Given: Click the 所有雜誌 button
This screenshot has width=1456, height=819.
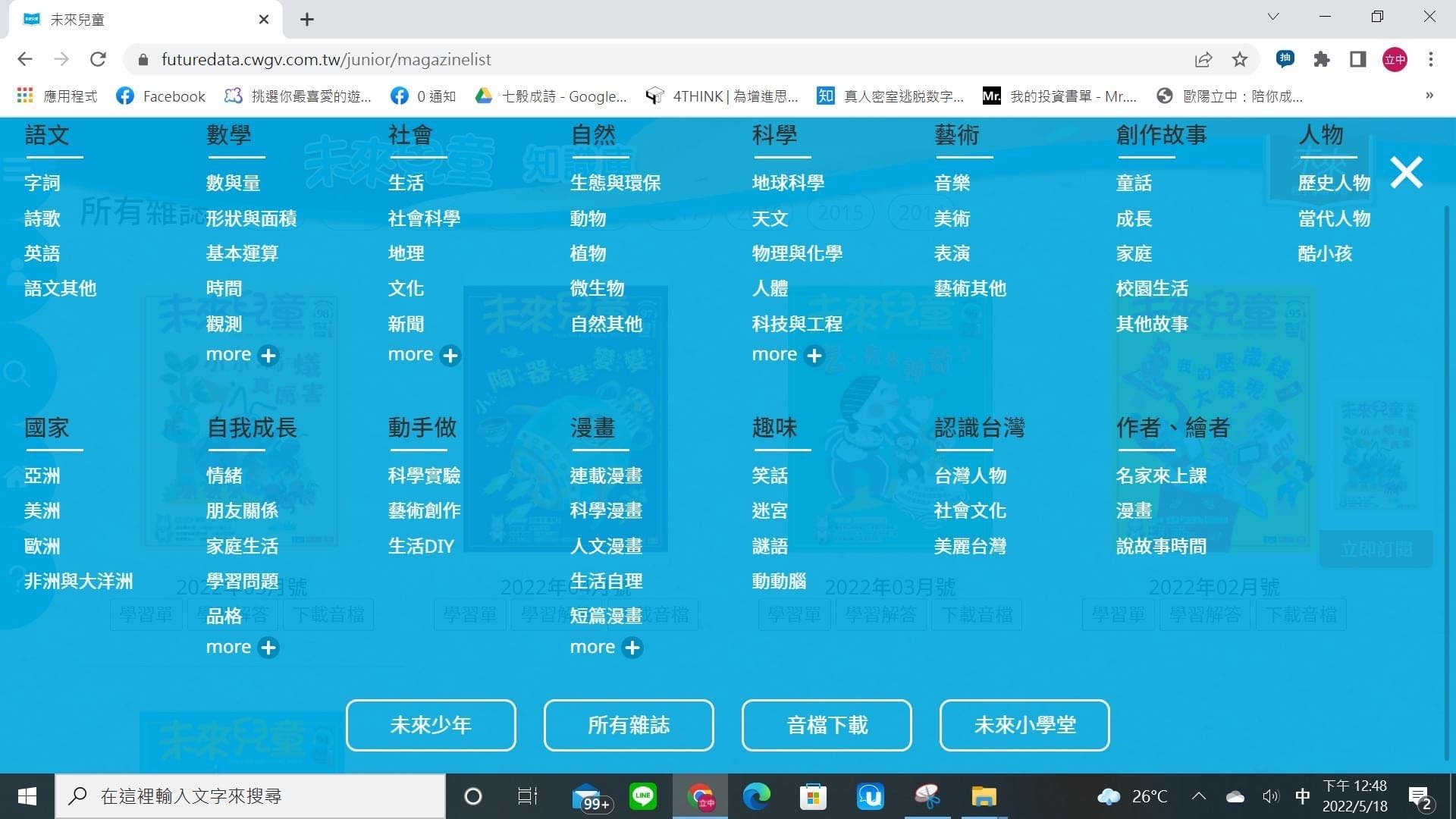Looking at the screenshot, I should click(629, 726).
